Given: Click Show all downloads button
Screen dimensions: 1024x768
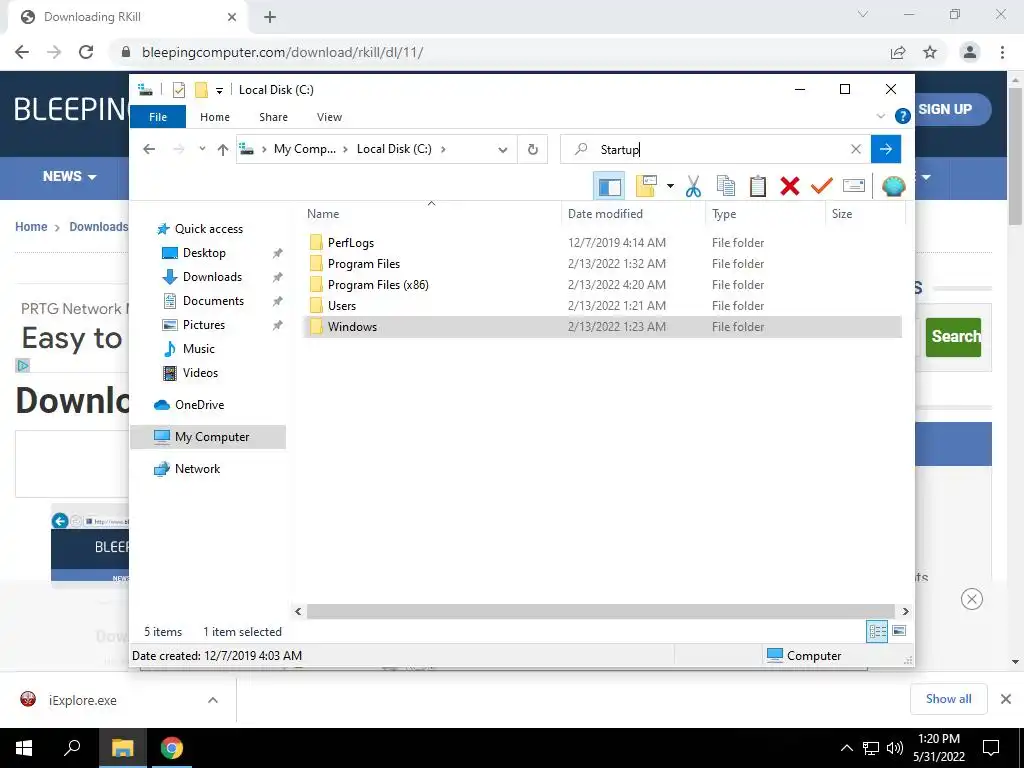Looking at the screenshot, I should coord(948,699).
